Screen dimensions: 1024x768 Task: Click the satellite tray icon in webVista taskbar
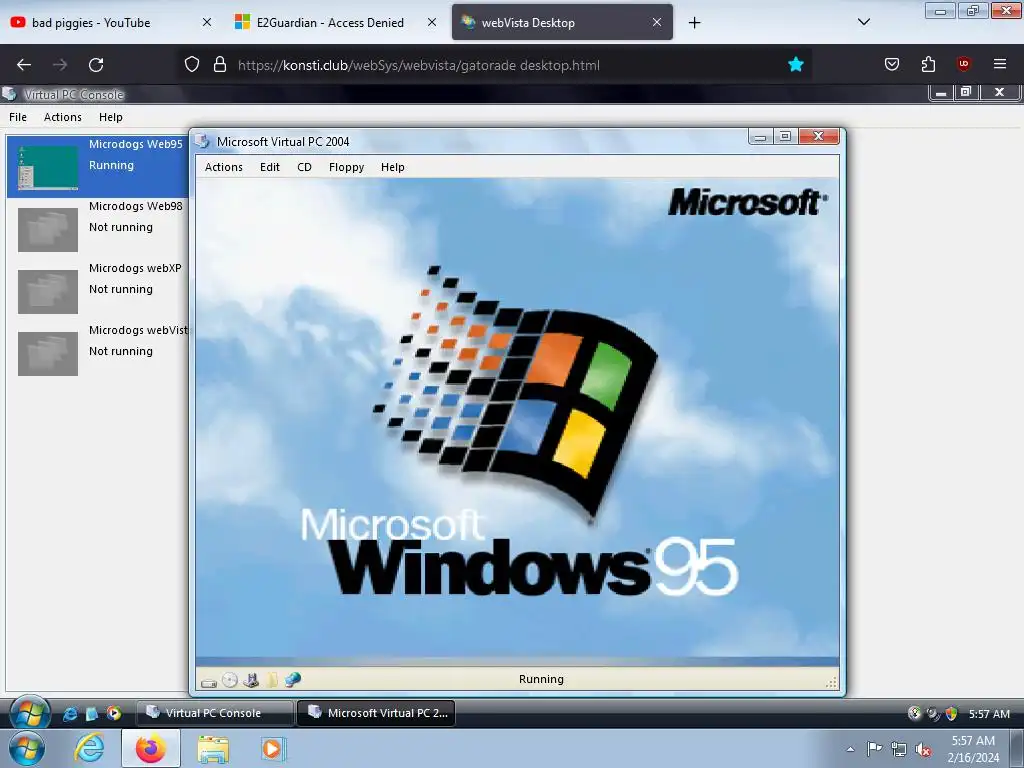point(933,714)
